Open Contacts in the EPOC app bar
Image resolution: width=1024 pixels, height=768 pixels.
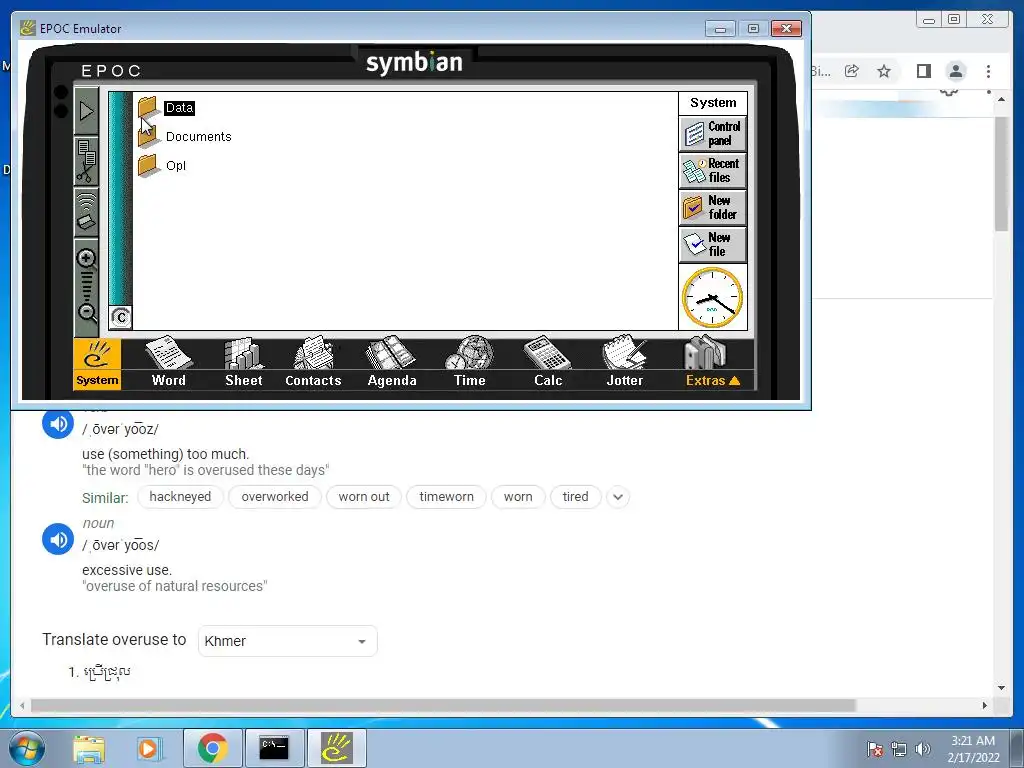point(313,362)
